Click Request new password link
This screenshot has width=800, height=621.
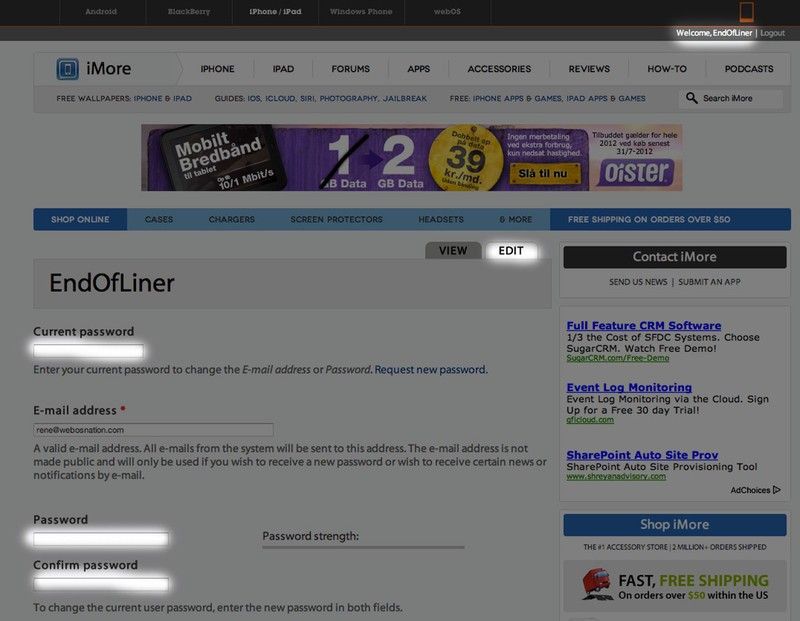[430, 369]
